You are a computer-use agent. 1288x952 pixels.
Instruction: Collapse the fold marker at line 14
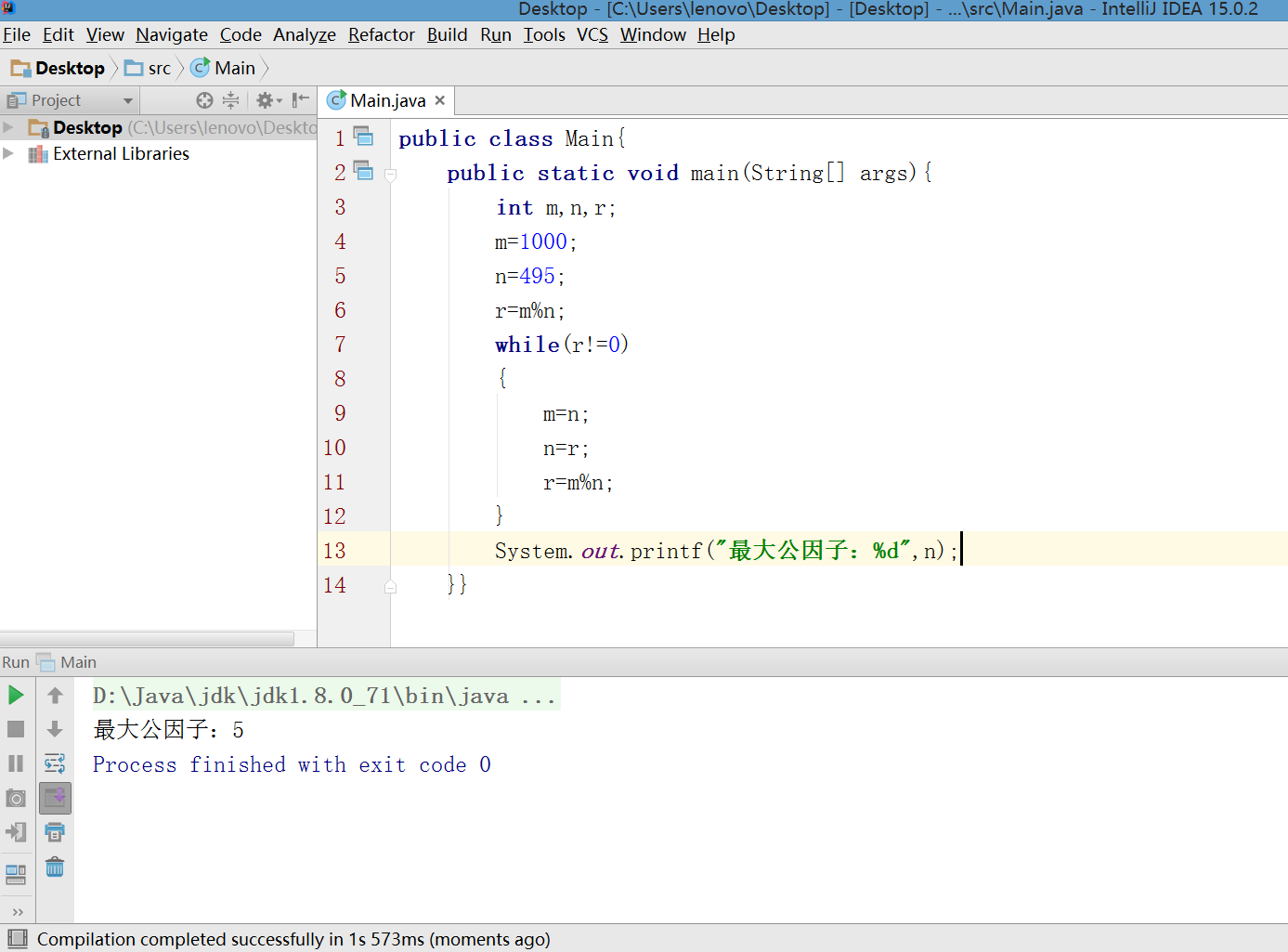[390, 586]
